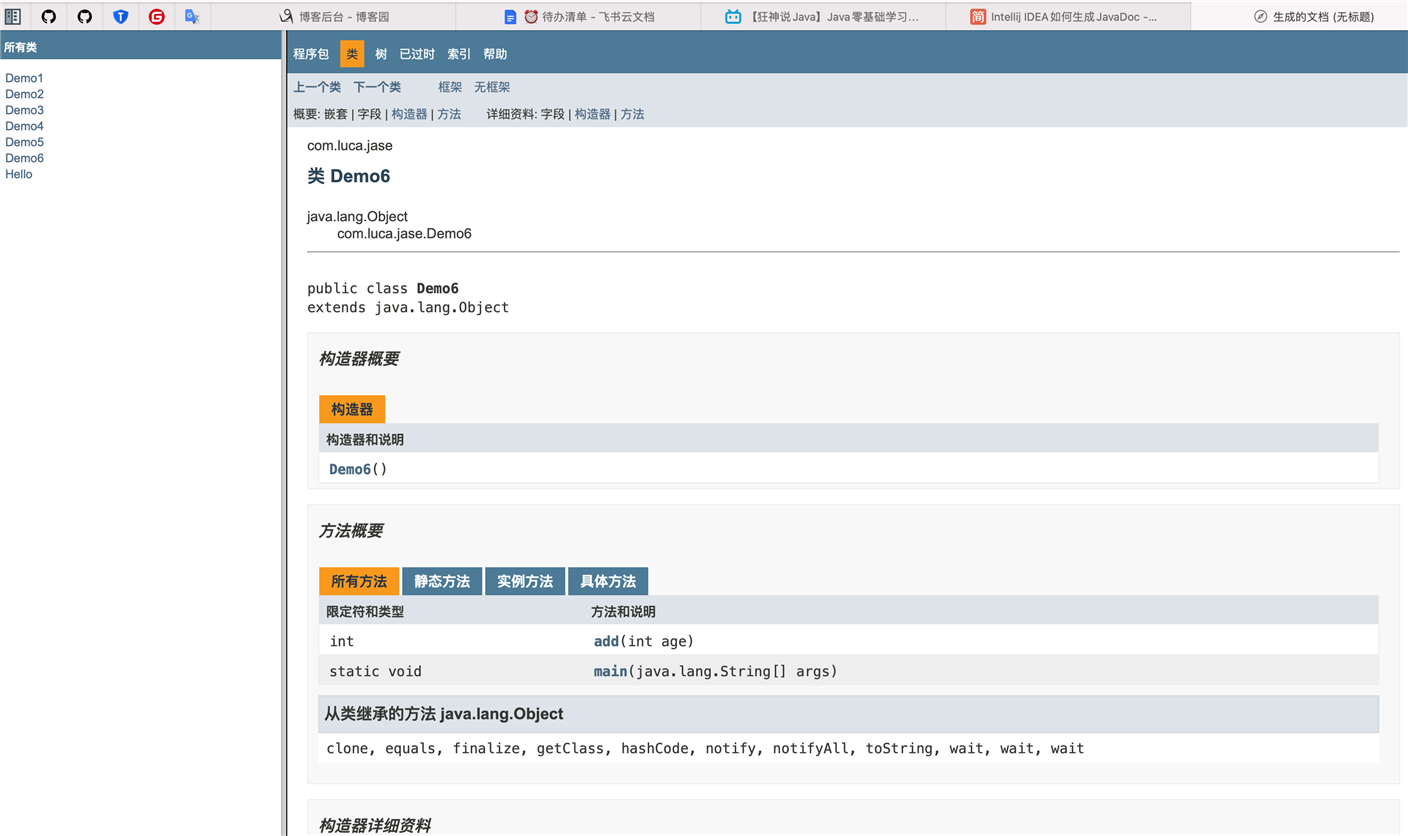Open Demo4 in the 所有类 list
This screenshot has height=836, width=1408.
[x=24, y=126]
